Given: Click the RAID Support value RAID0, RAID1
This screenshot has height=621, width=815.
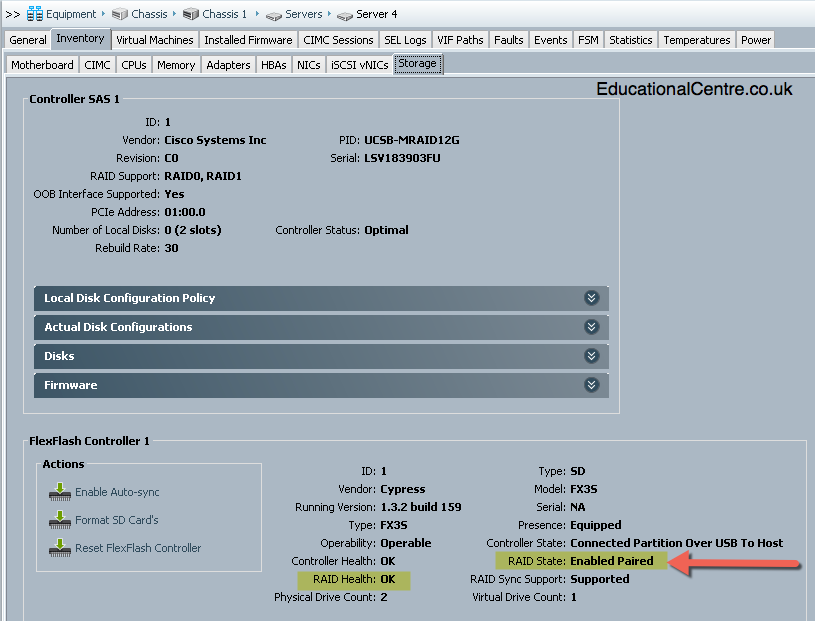Looking at the screenshot, I should coord(203,176).
